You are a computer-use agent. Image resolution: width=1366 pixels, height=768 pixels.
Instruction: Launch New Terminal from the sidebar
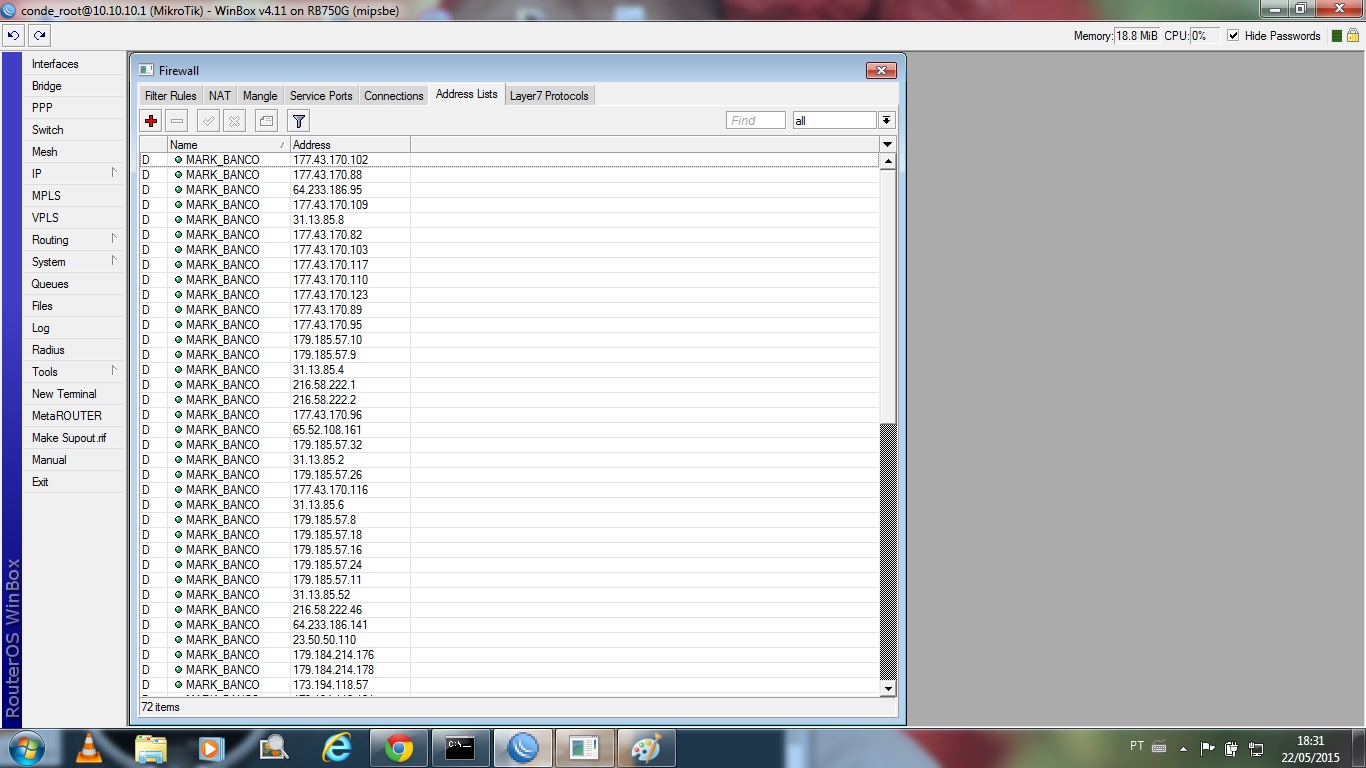point(74,394)
